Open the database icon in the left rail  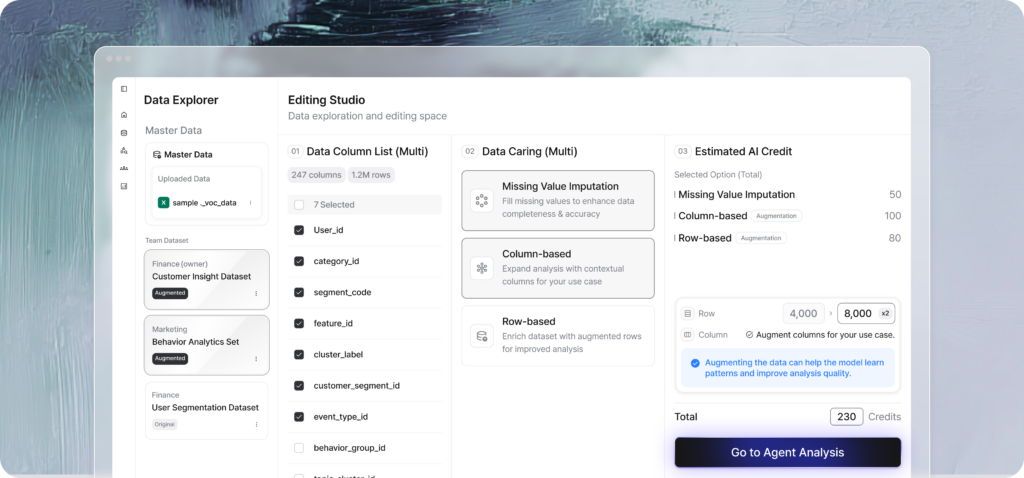pos(124,132)
